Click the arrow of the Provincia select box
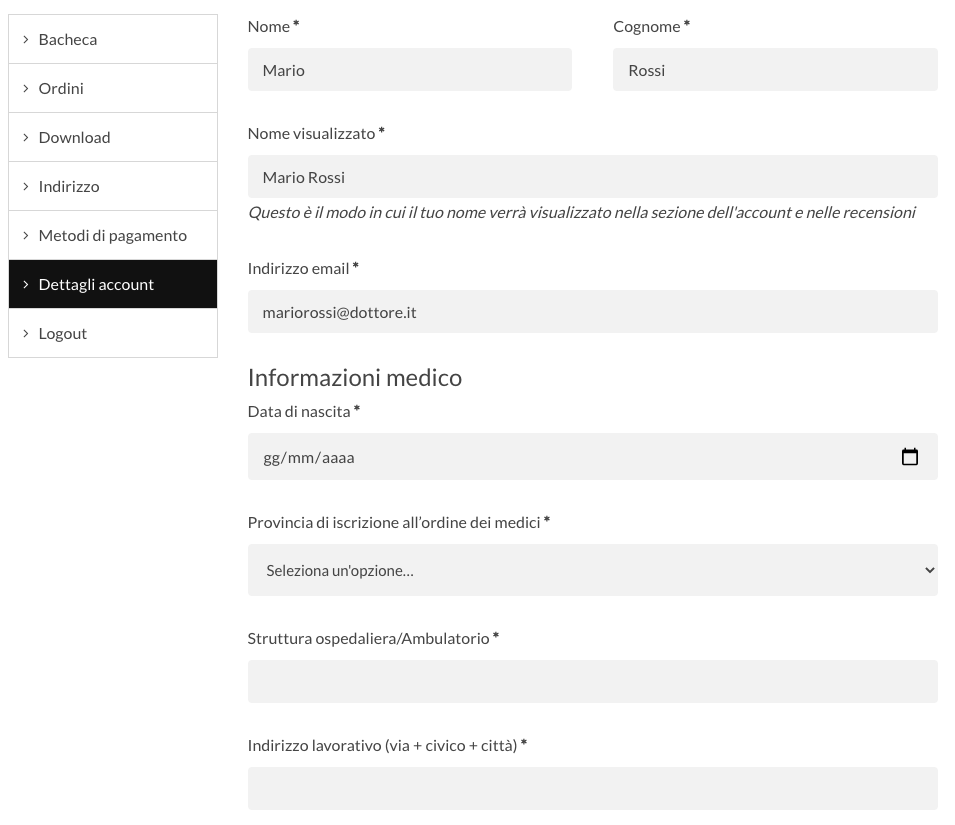 [x=929, y=570]
